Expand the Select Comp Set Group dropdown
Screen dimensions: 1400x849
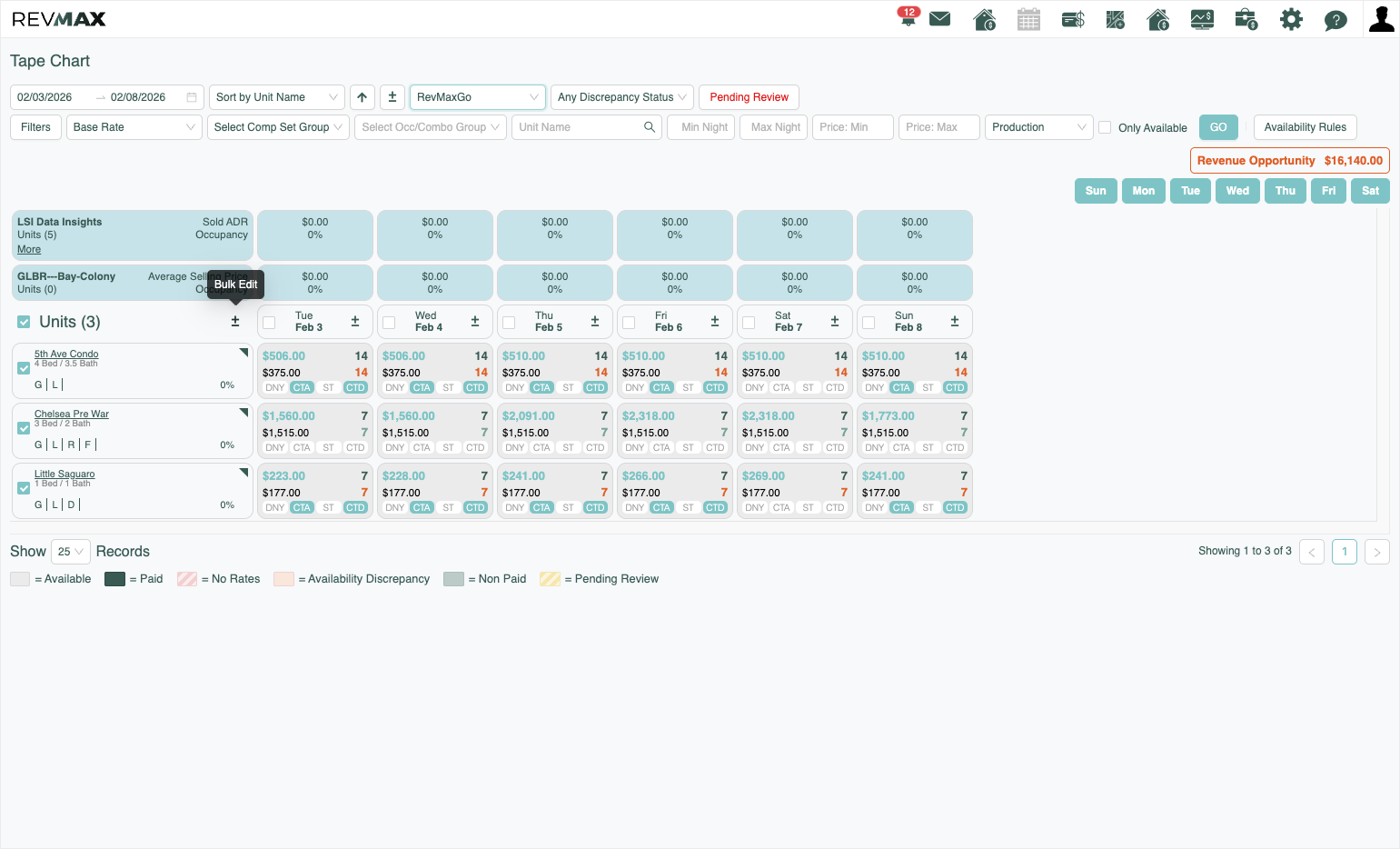[279, 127]
